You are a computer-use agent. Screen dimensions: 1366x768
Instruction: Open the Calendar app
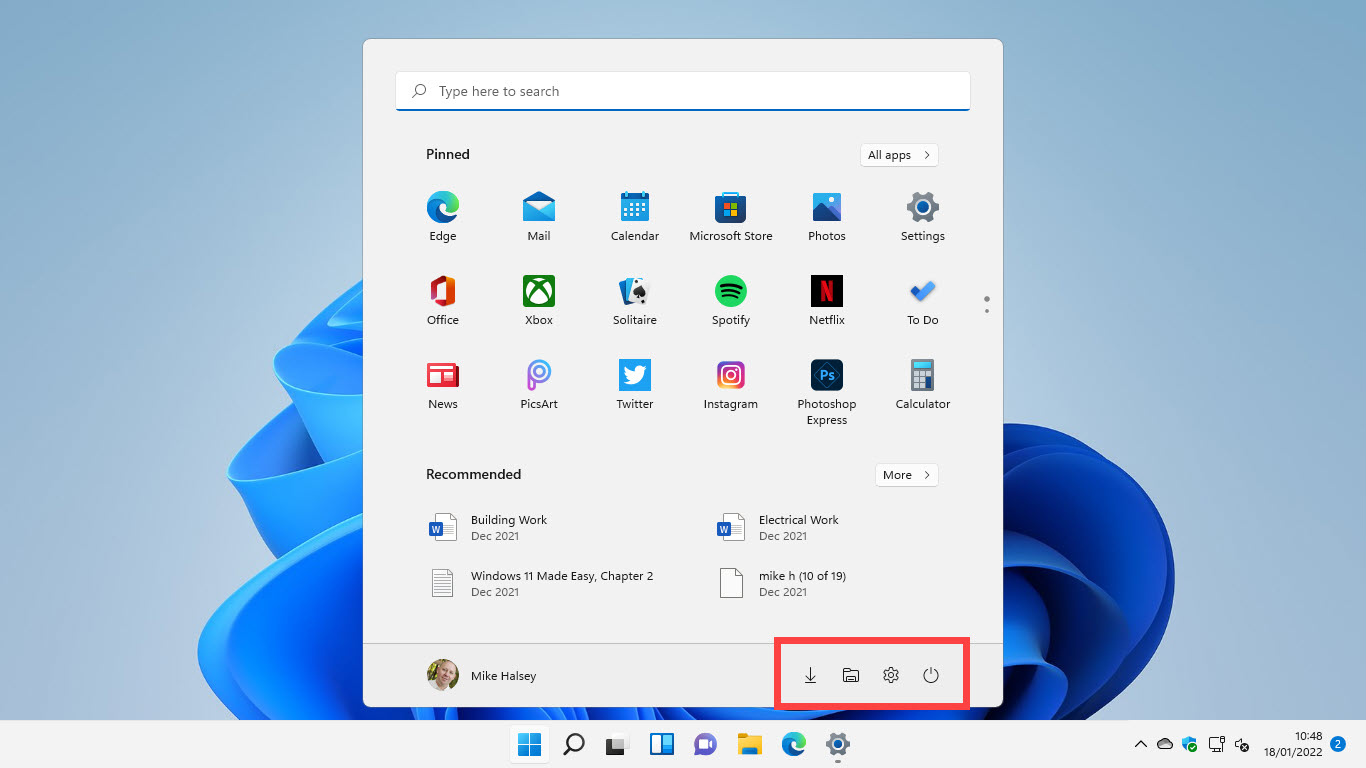point(635,217)
